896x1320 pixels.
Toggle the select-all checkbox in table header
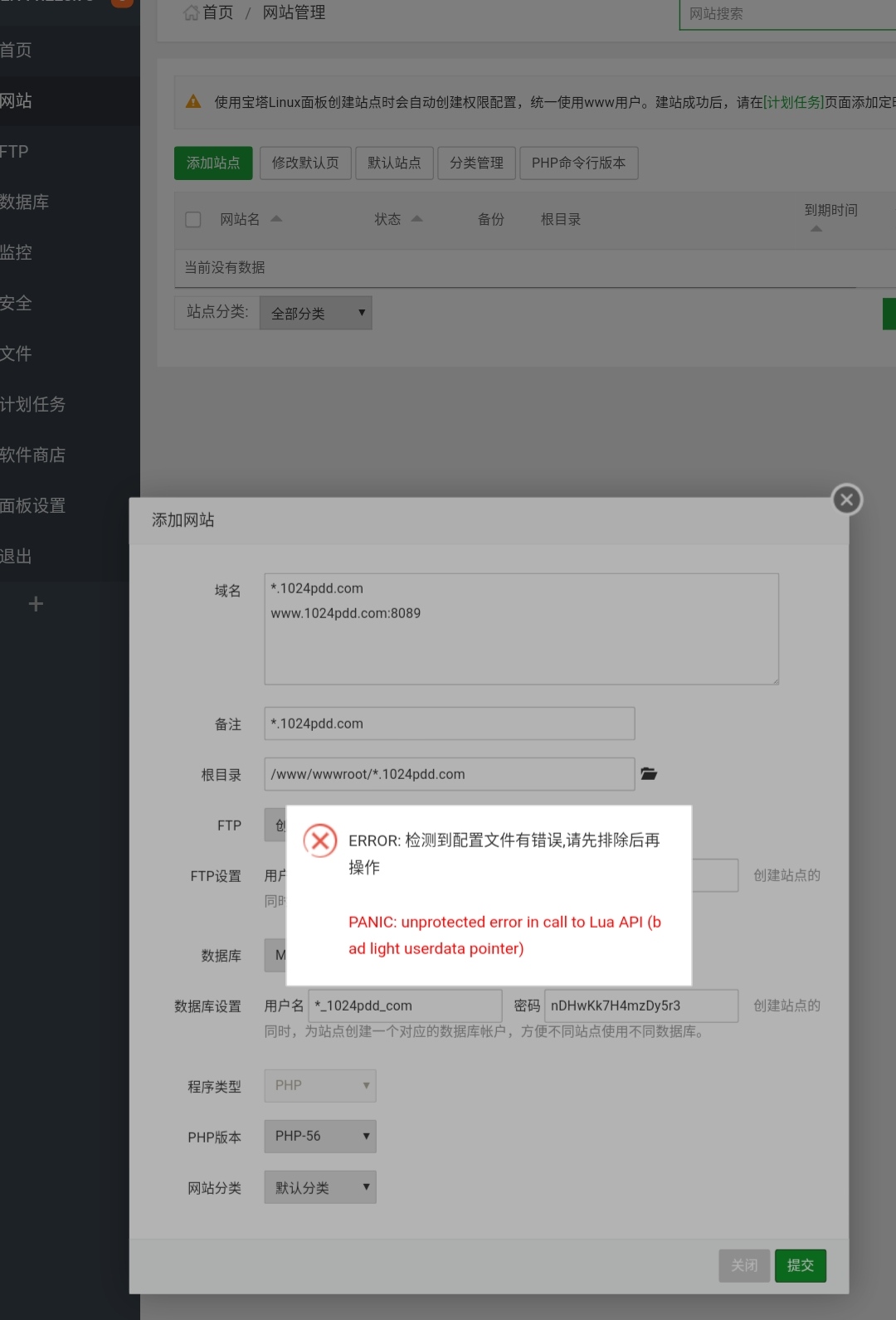click(193, 220)
